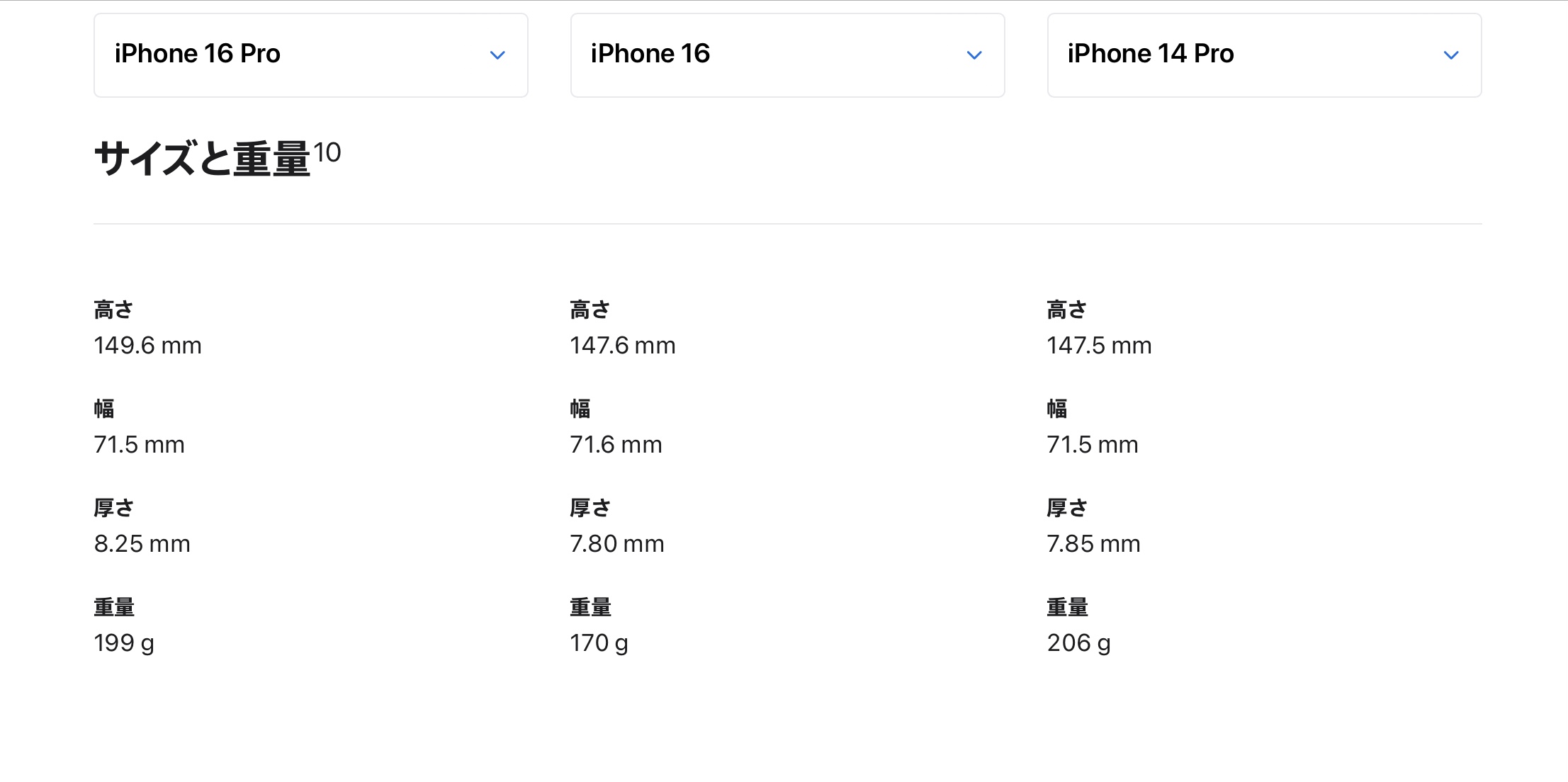This screenshot has width=1568, height=782.
Task: Click the 147.6 mm height value
Action: point(623,346)
